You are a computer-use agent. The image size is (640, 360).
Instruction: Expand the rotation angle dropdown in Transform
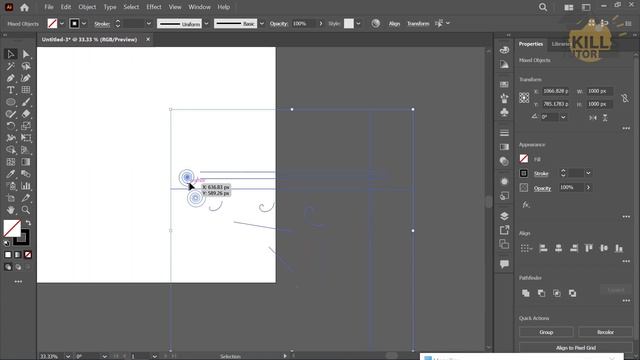563,117
